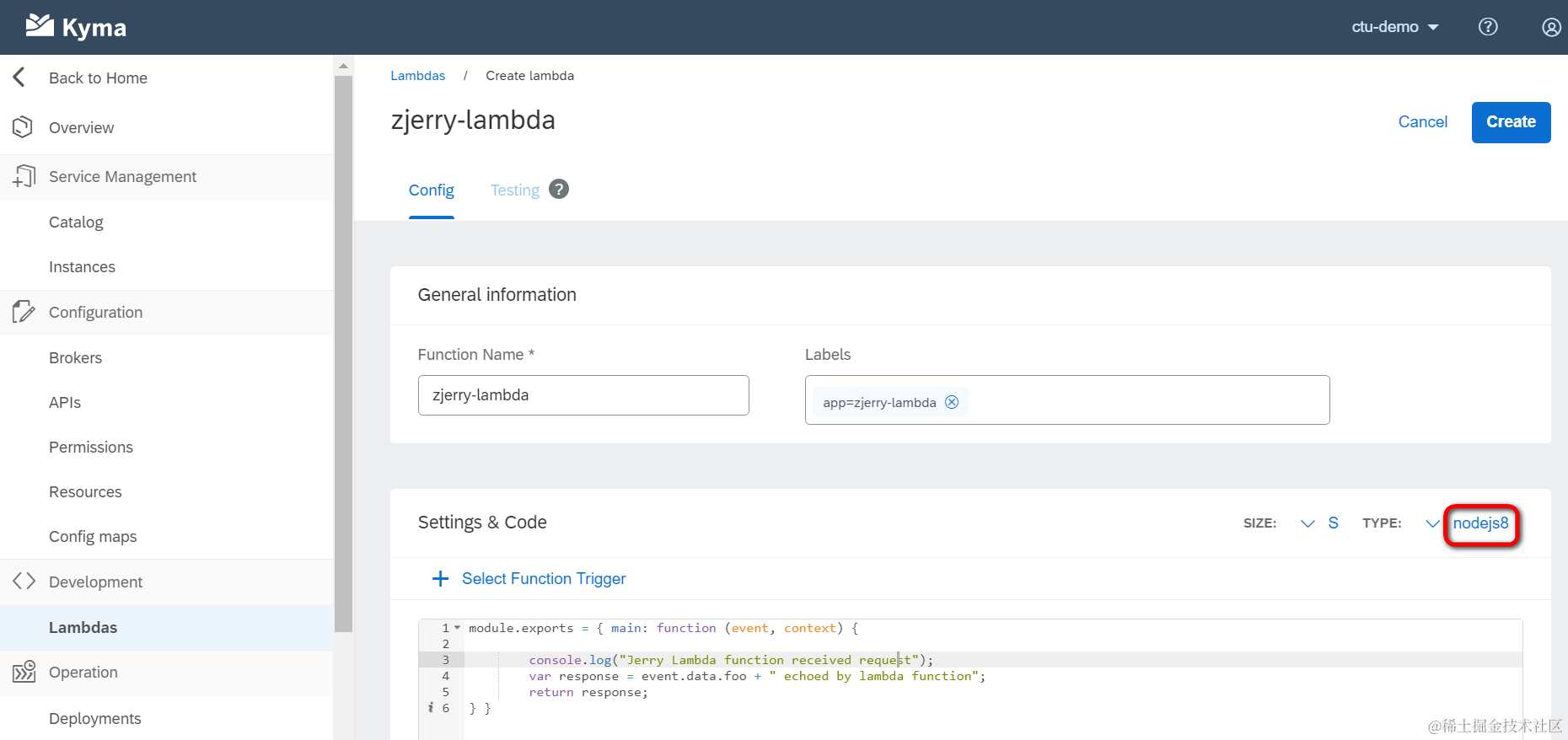
Task: Collapse code fold arrow on line 1
Action: pos(457,628)
